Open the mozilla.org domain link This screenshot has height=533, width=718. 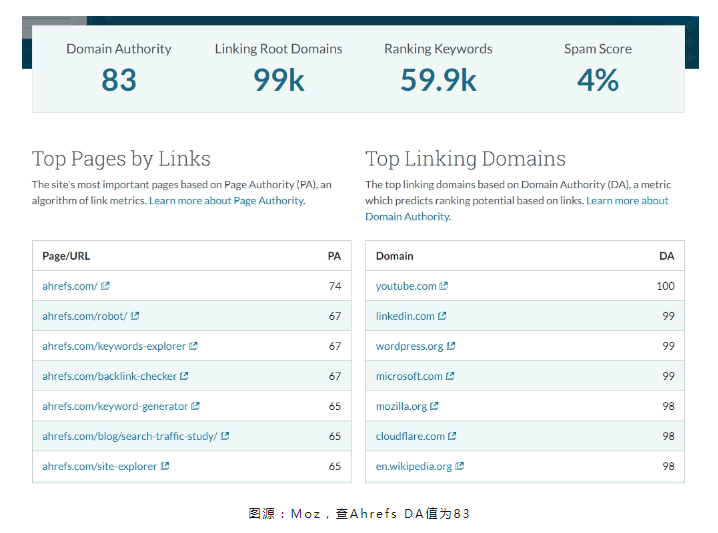(x=401, y=406)
